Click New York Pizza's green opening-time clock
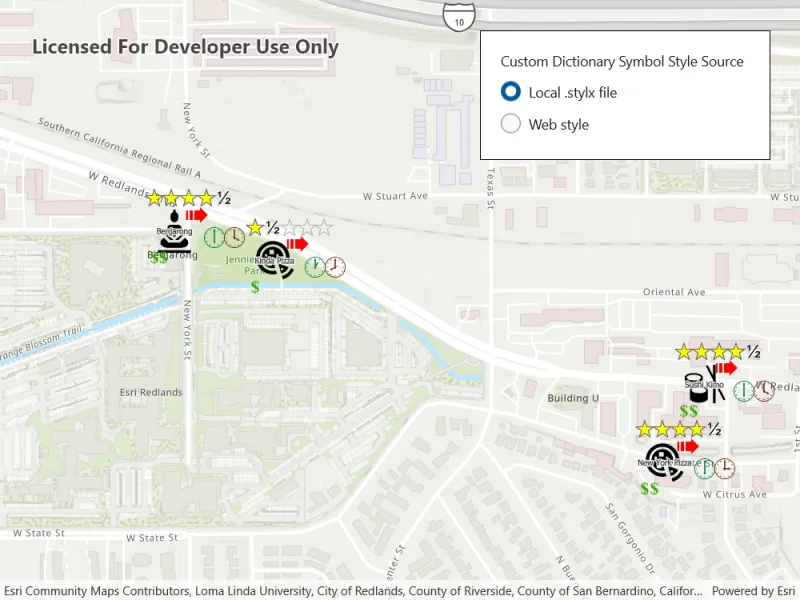 (x=704, y=468)
